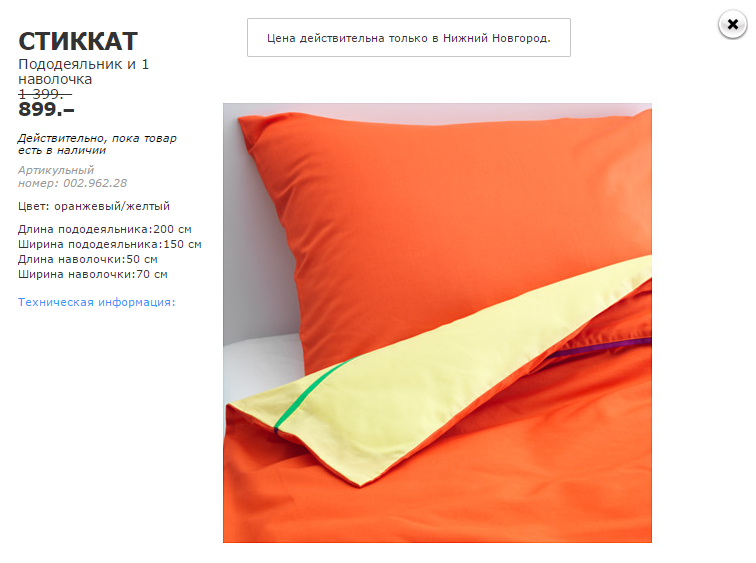The height and width of the screenshot is (563, 756).
Task: Click the Длина наволочки 50 см line
Action: [x=88, y=259]
